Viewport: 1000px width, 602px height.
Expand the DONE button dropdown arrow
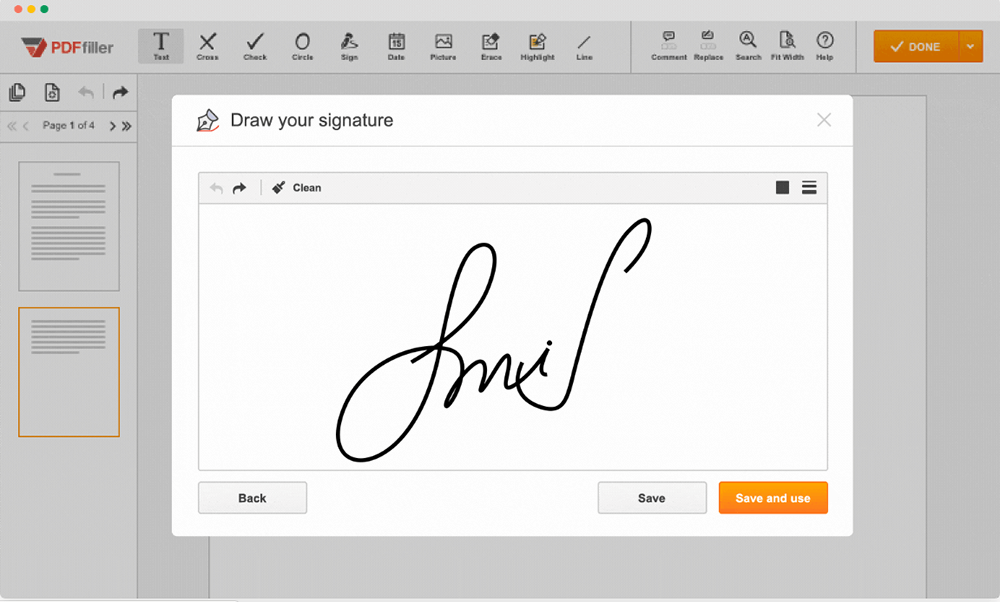click(970, 47)
